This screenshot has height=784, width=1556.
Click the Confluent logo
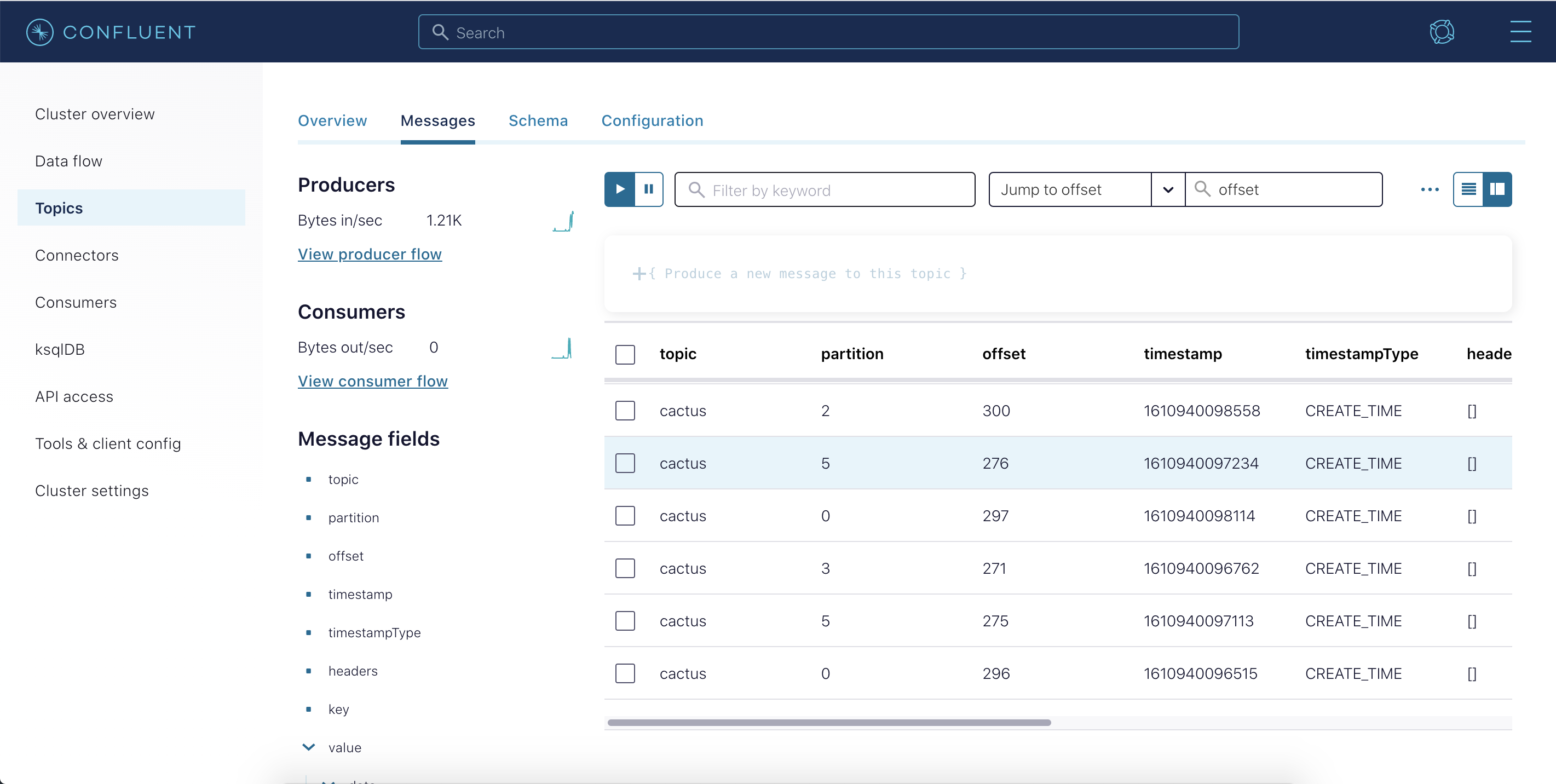point(111,32)
